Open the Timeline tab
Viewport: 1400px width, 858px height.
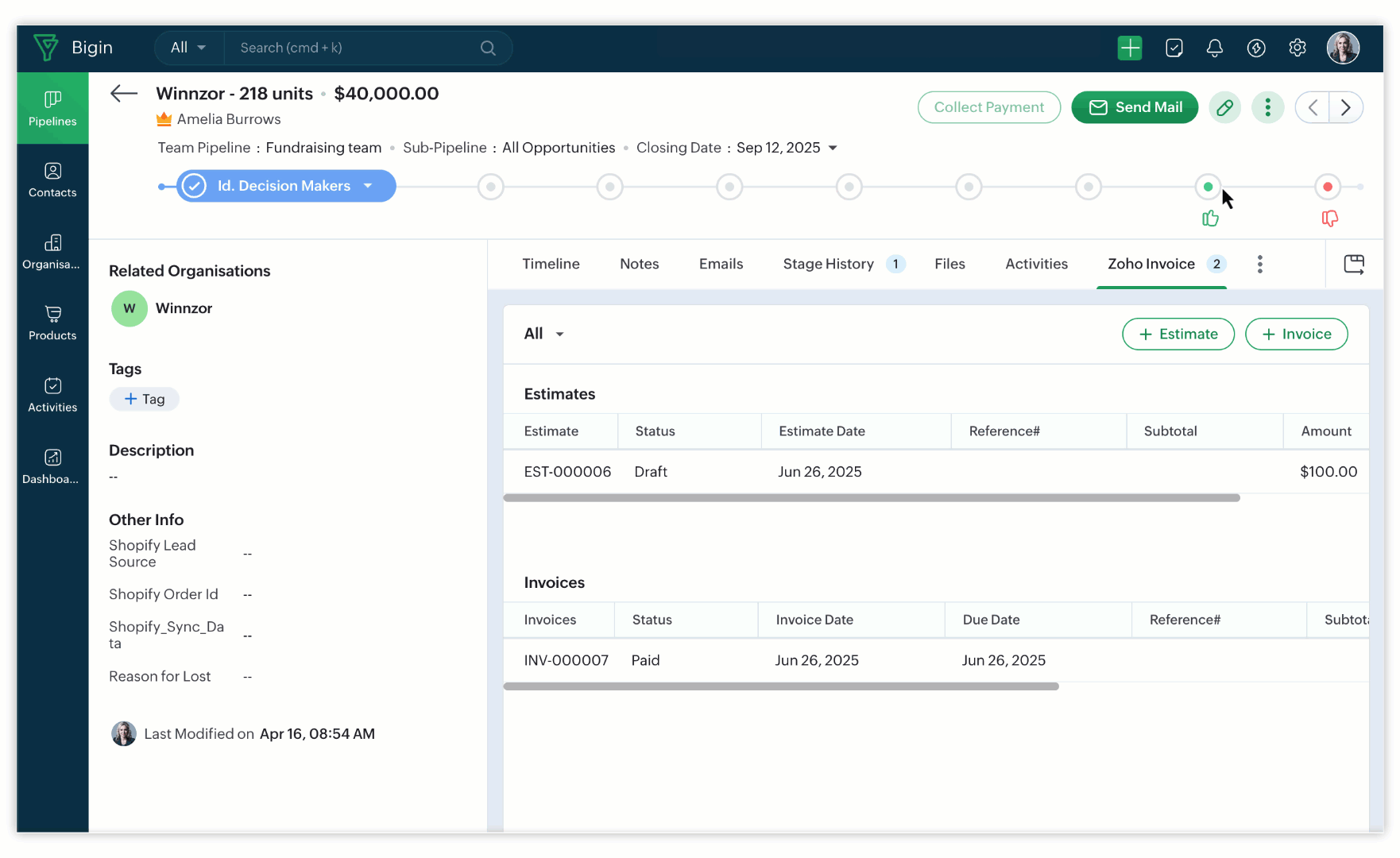(x=551, y=264)
